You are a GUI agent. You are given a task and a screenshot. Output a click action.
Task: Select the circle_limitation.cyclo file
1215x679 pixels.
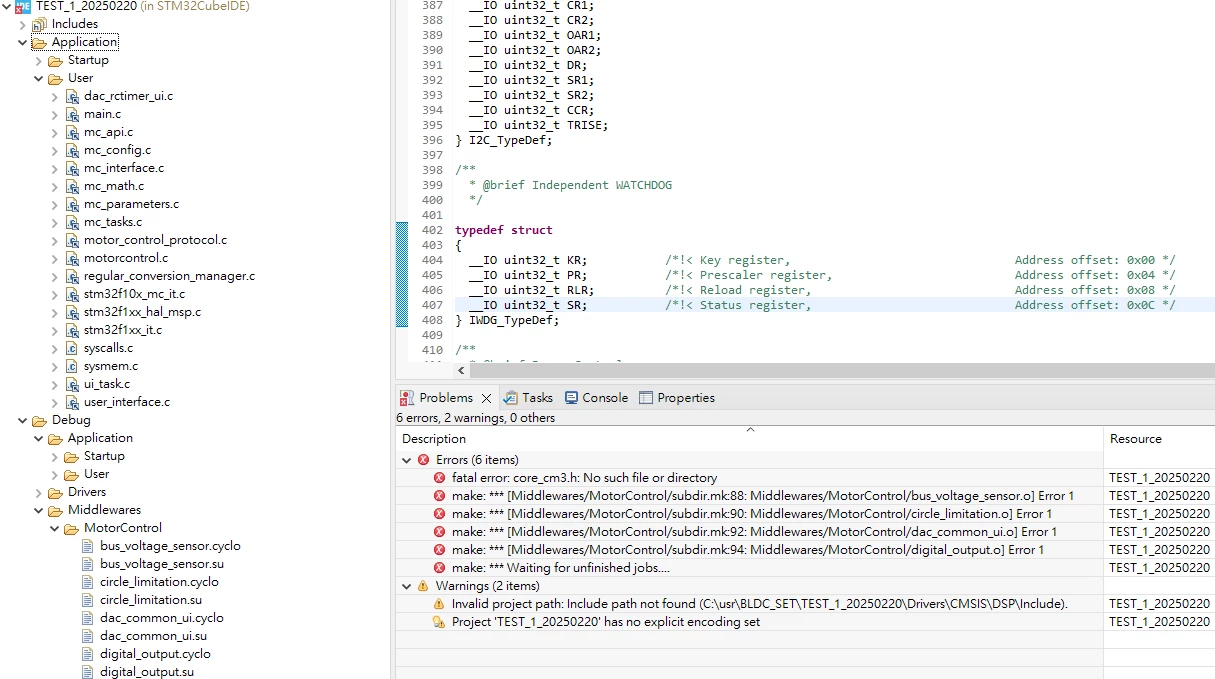159,582
